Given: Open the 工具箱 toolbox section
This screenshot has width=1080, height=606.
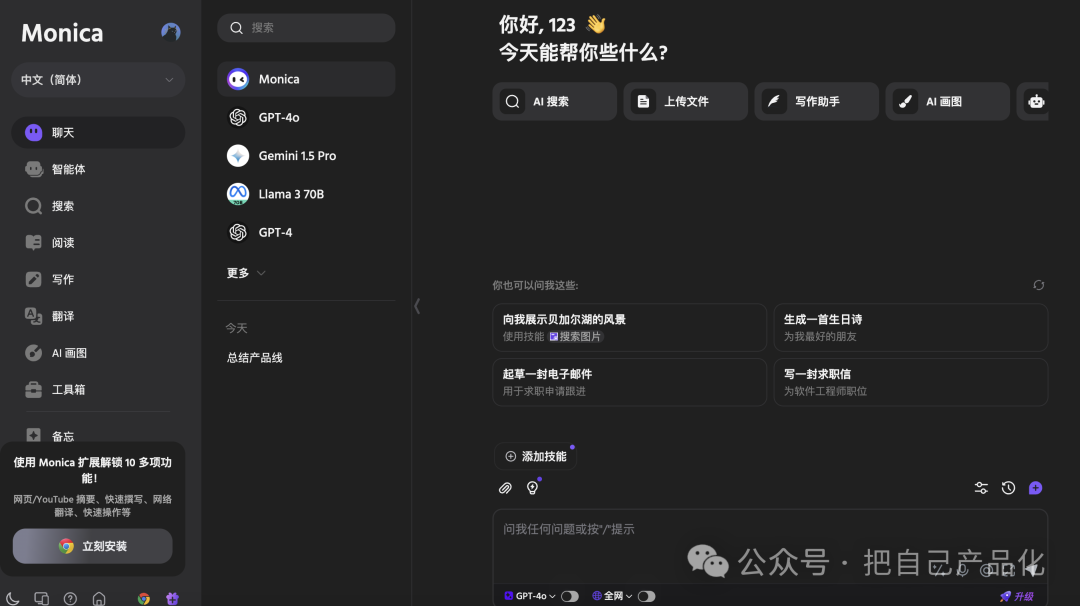Looking at the screenshot, I should click(x=98, y=390).
